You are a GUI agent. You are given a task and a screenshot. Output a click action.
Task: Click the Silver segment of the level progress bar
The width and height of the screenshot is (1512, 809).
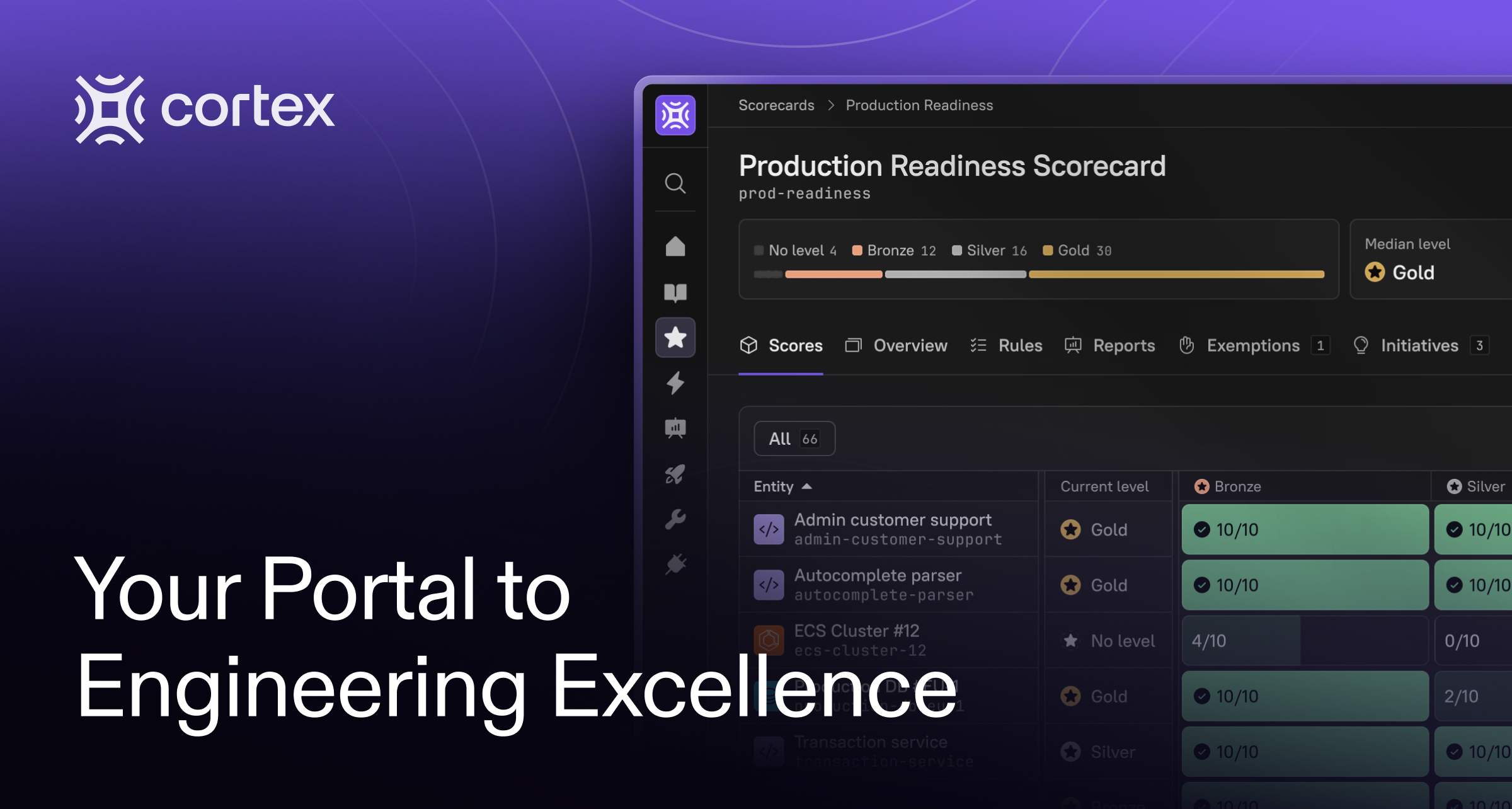pos(954,274)
